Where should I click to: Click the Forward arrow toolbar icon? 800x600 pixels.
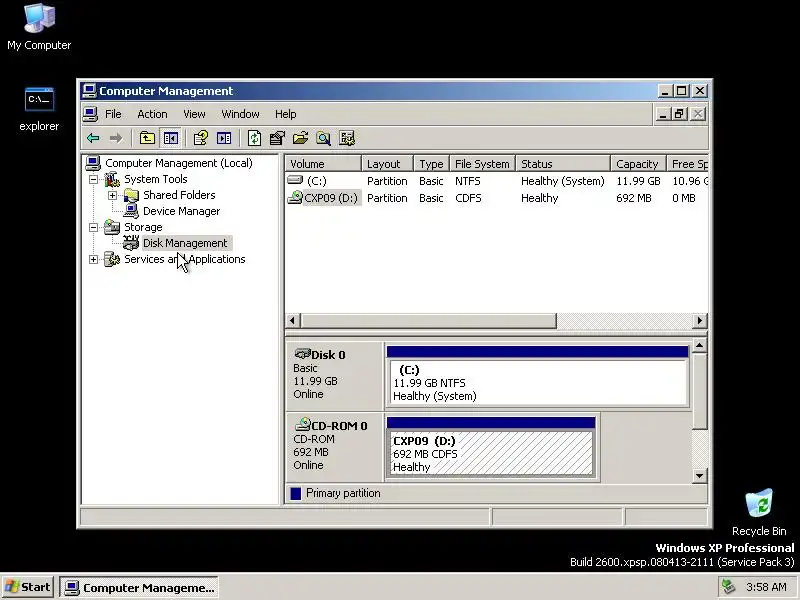click(x=116, y=138)
